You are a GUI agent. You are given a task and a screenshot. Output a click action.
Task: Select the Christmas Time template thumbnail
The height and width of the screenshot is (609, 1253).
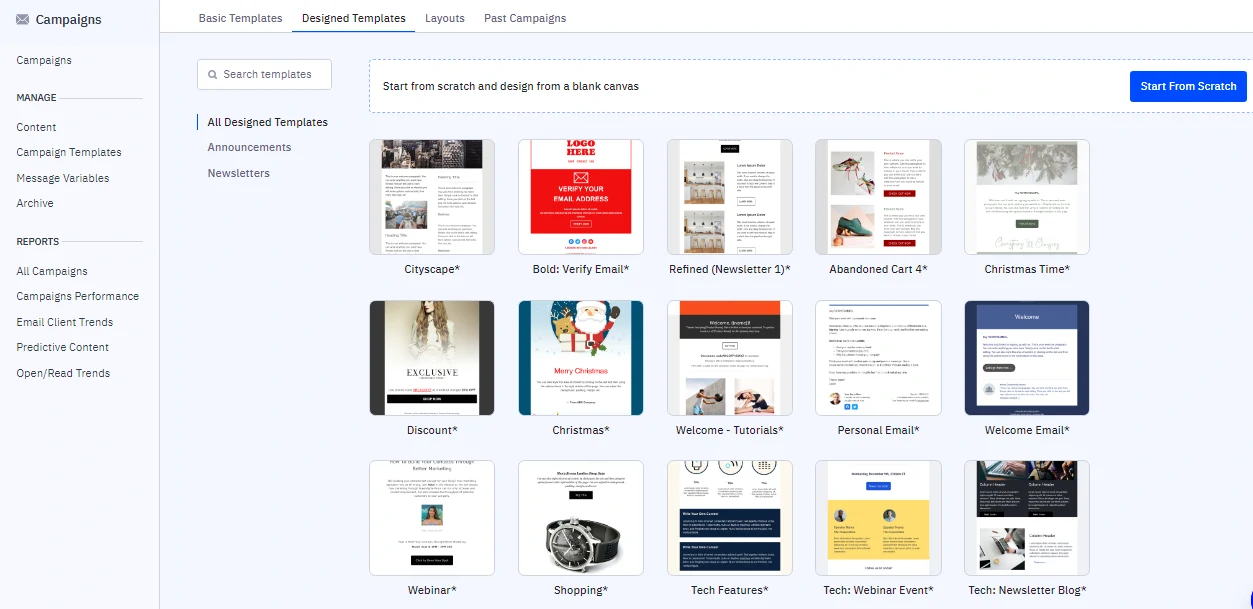[x=1027, y=197]
